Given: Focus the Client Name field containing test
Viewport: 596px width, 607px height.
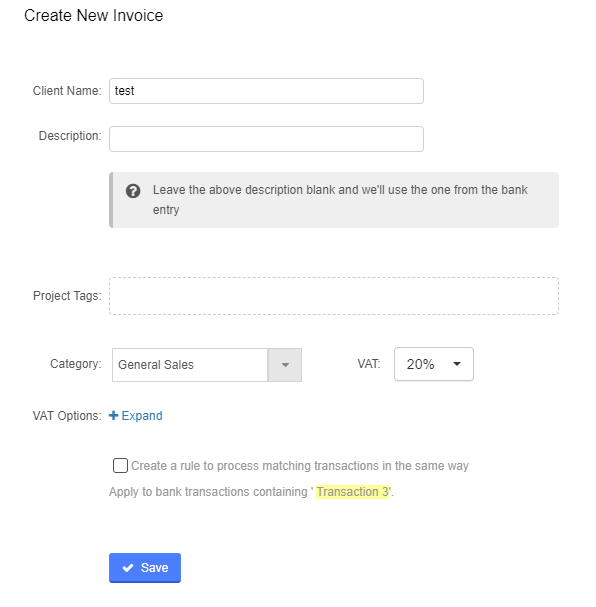Looking at the screenshot, I should pyautogui.click(x=266, y=91).
